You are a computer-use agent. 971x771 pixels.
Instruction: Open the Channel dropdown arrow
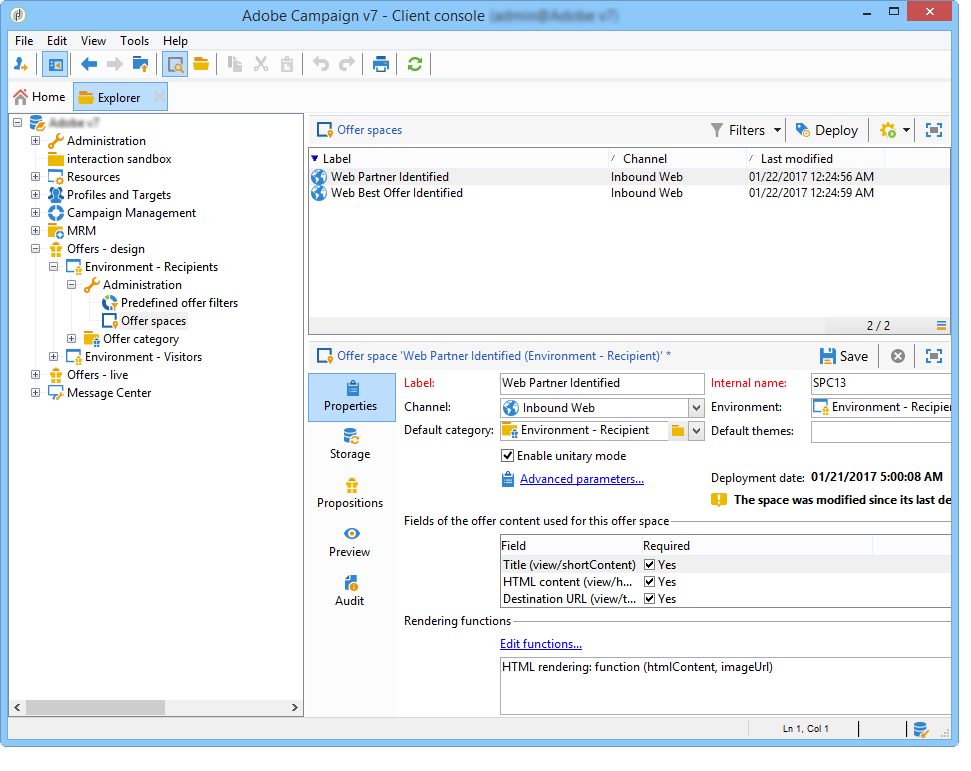click(696, 407)
